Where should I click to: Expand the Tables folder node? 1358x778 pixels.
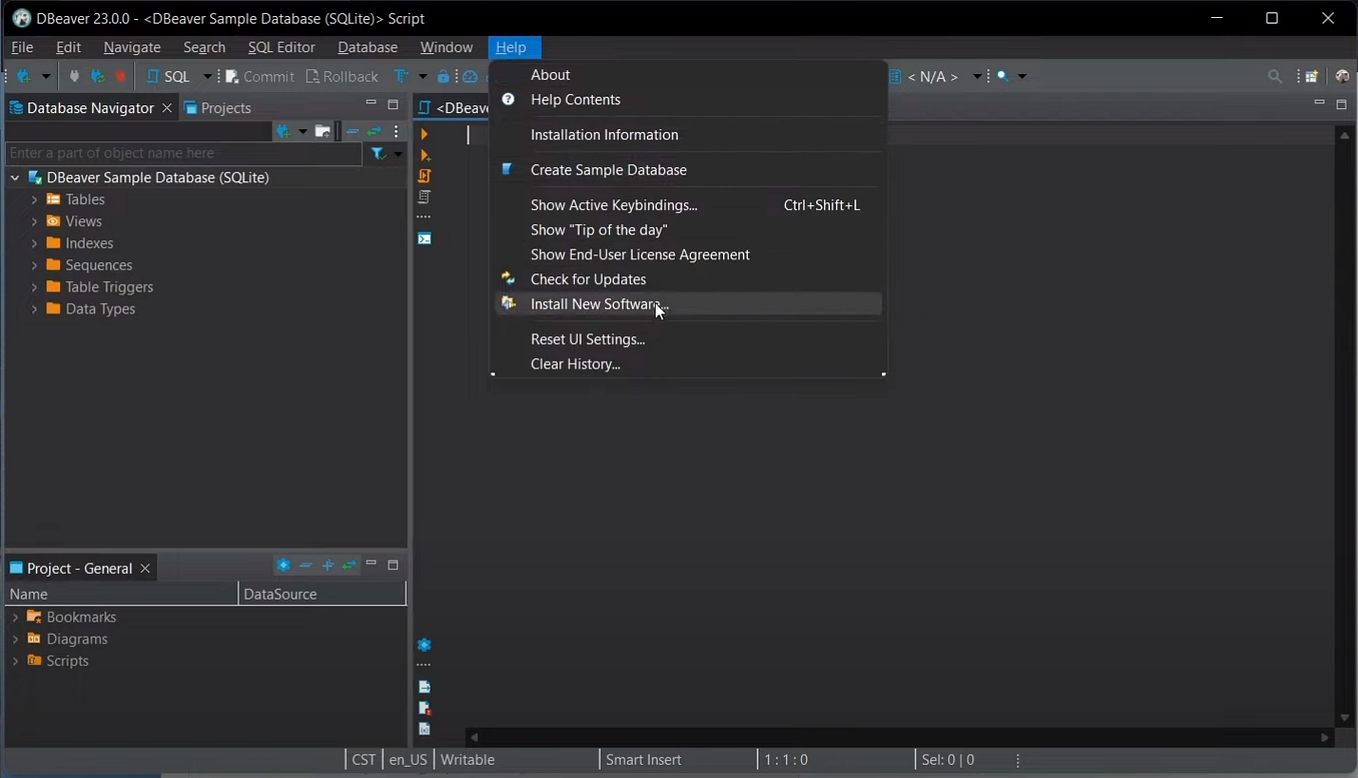(34, 200)
